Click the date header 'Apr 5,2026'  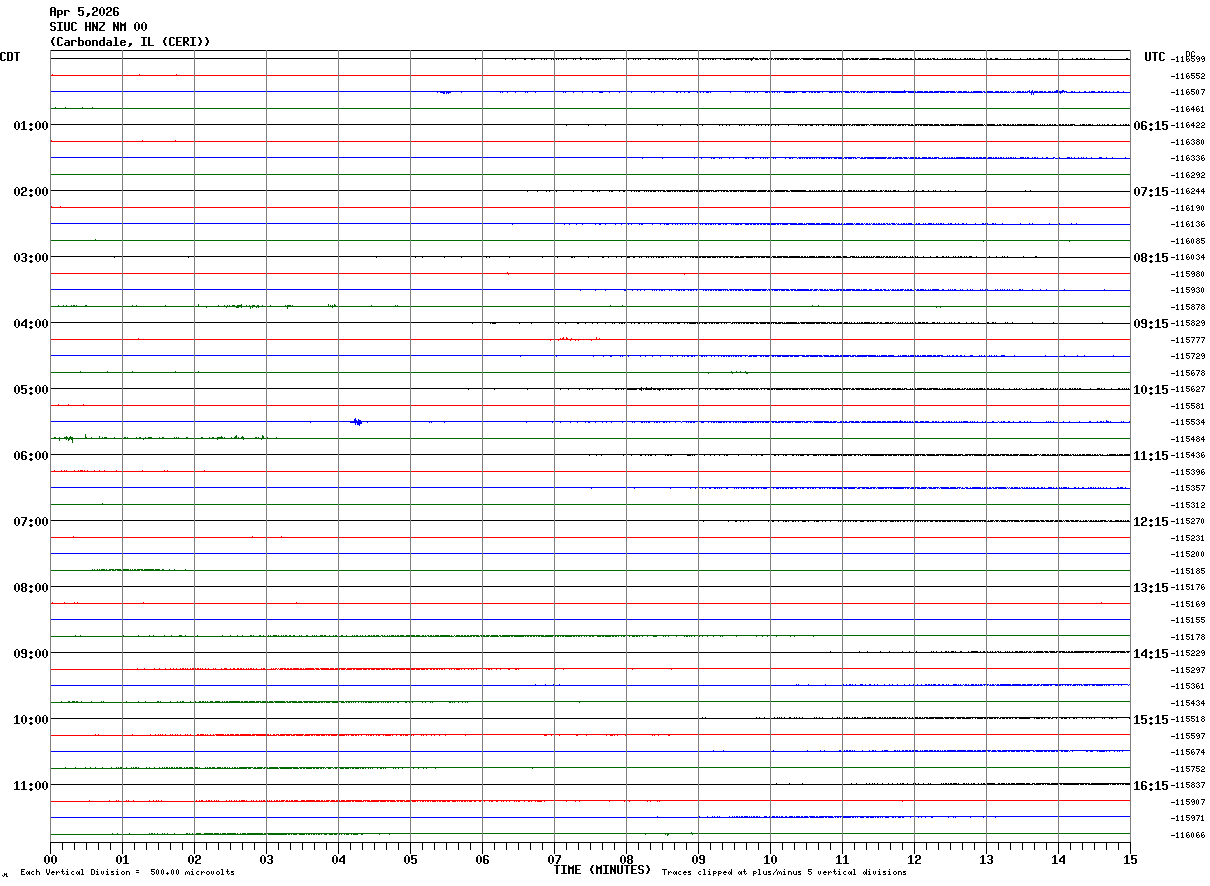point(84,12)
